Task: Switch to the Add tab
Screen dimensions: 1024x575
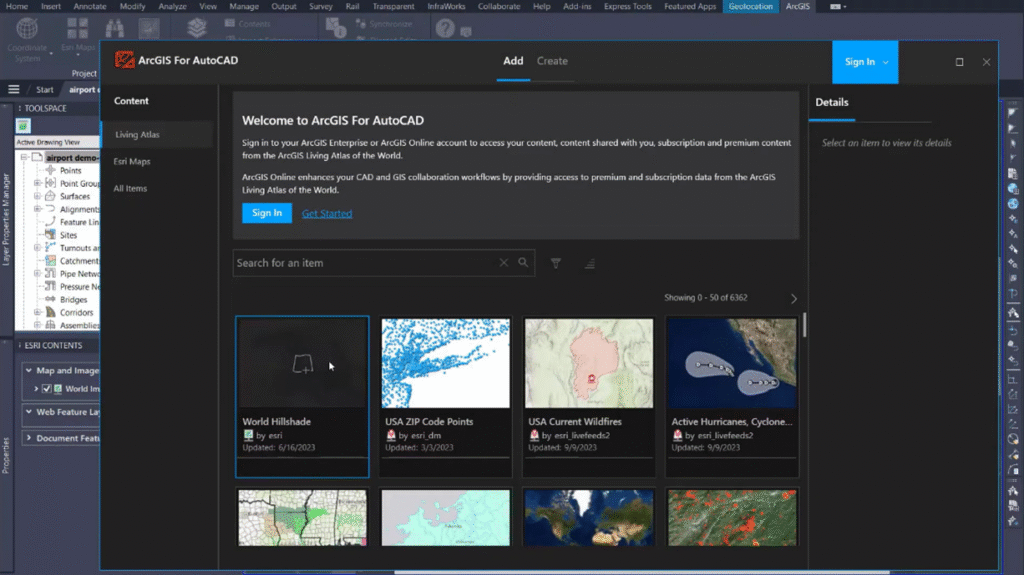Action: [x=513, y=61]
